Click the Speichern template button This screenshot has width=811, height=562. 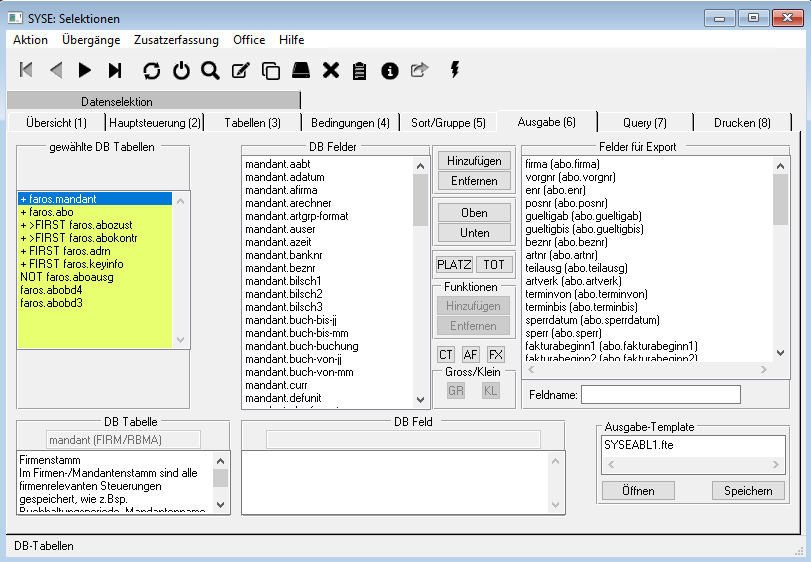point(748,491)
